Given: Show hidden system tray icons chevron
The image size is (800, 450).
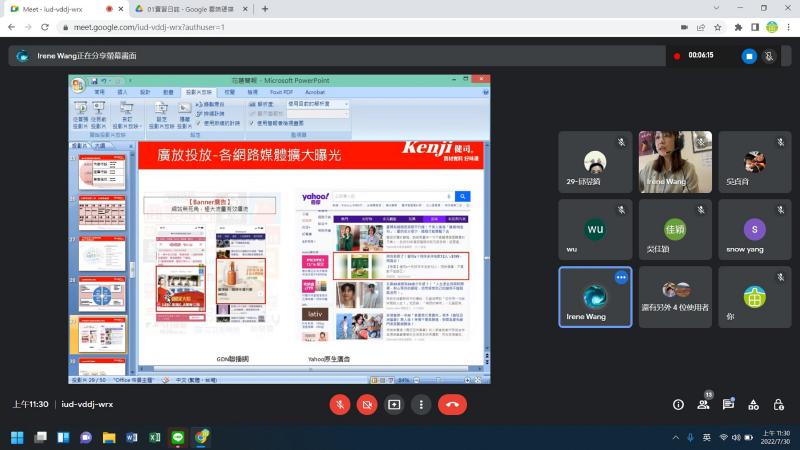Looking at the screenshot, I should (676, 437).
